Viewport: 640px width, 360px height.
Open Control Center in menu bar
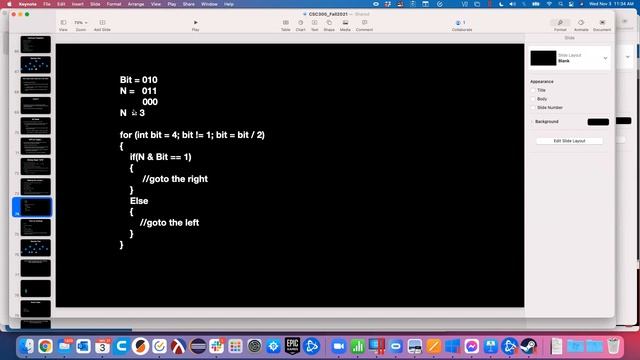(571, 4)
